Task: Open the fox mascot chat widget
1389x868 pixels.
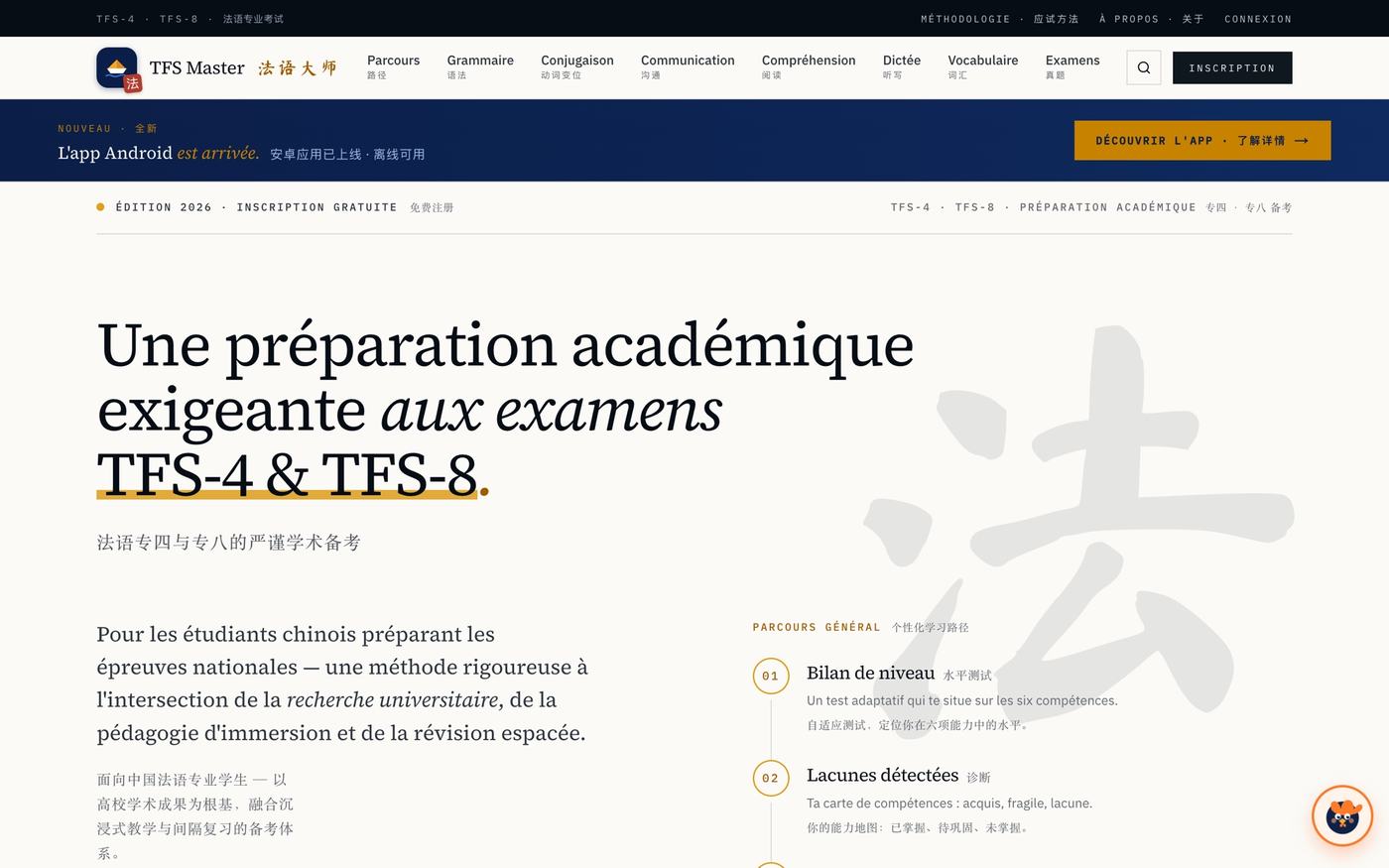Action: pyautogui.click(x=1342, y=816)
